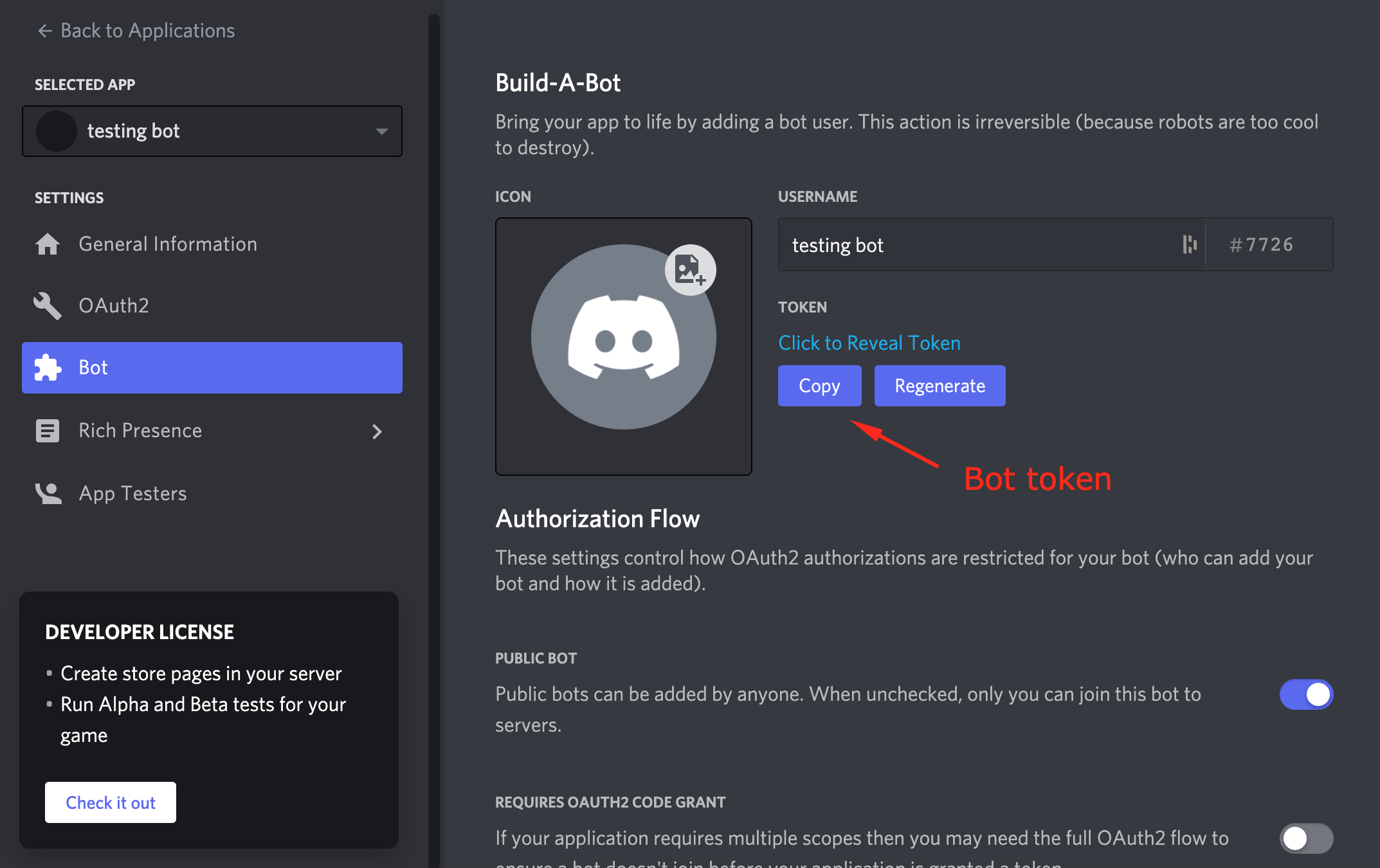The height and width of the screenshot is (868, 1380).
Task: Expand the Rich Presence submenu
Action: pyautogui.click(x=377, y=430)
